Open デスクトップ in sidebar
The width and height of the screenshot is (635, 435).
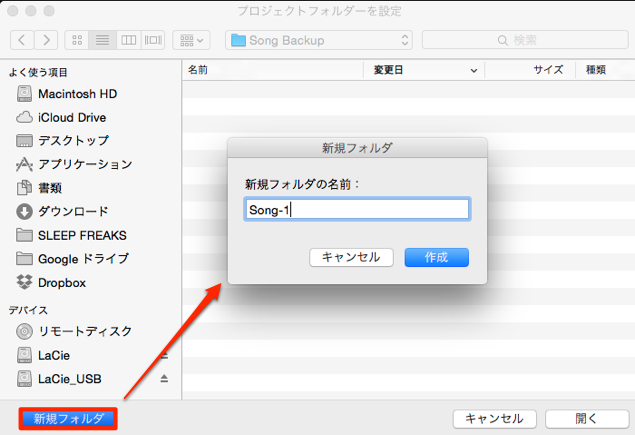(x=62, y=141)
